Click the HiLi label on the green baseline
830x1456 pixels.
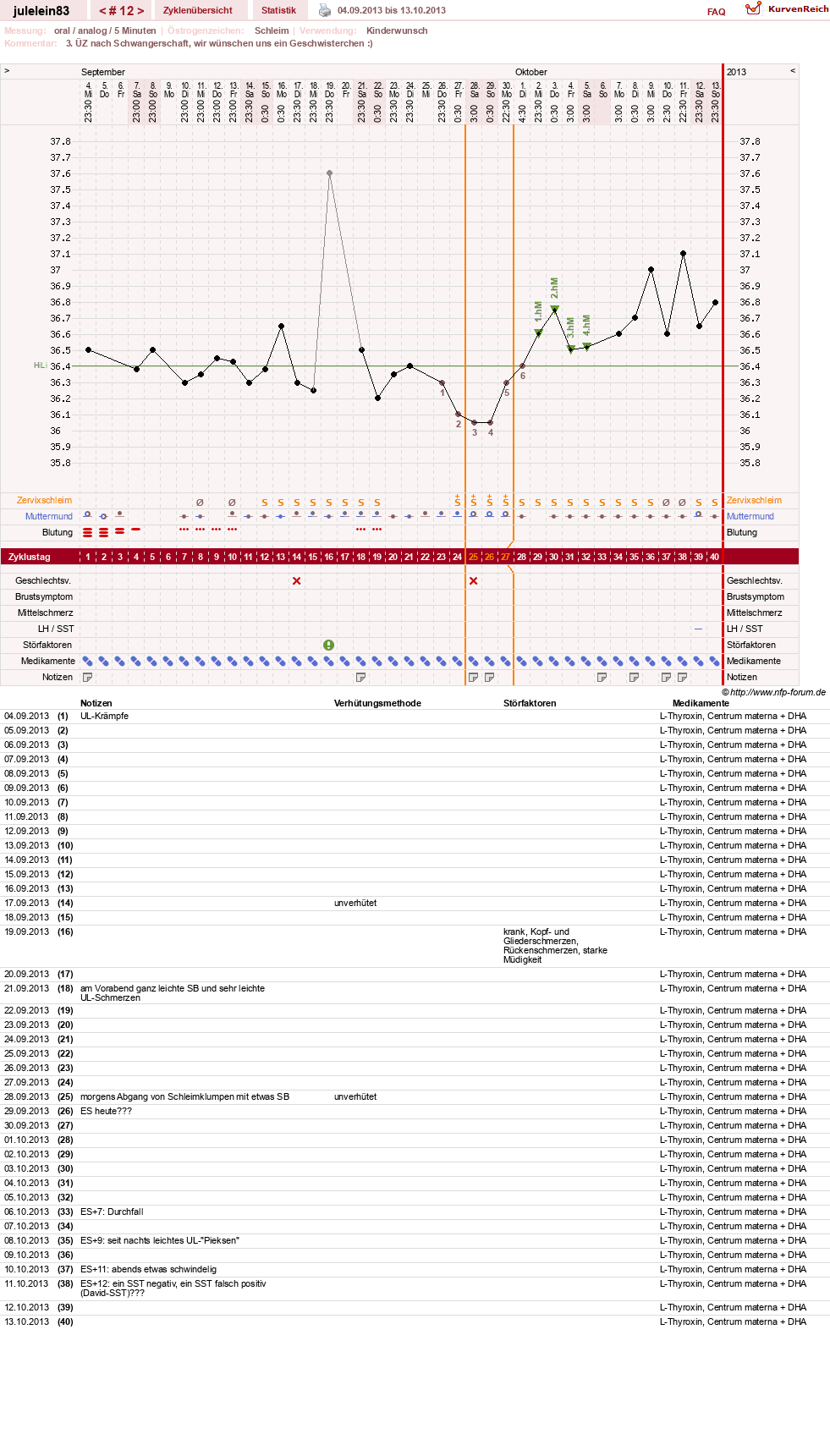click(x=40, y=365)
